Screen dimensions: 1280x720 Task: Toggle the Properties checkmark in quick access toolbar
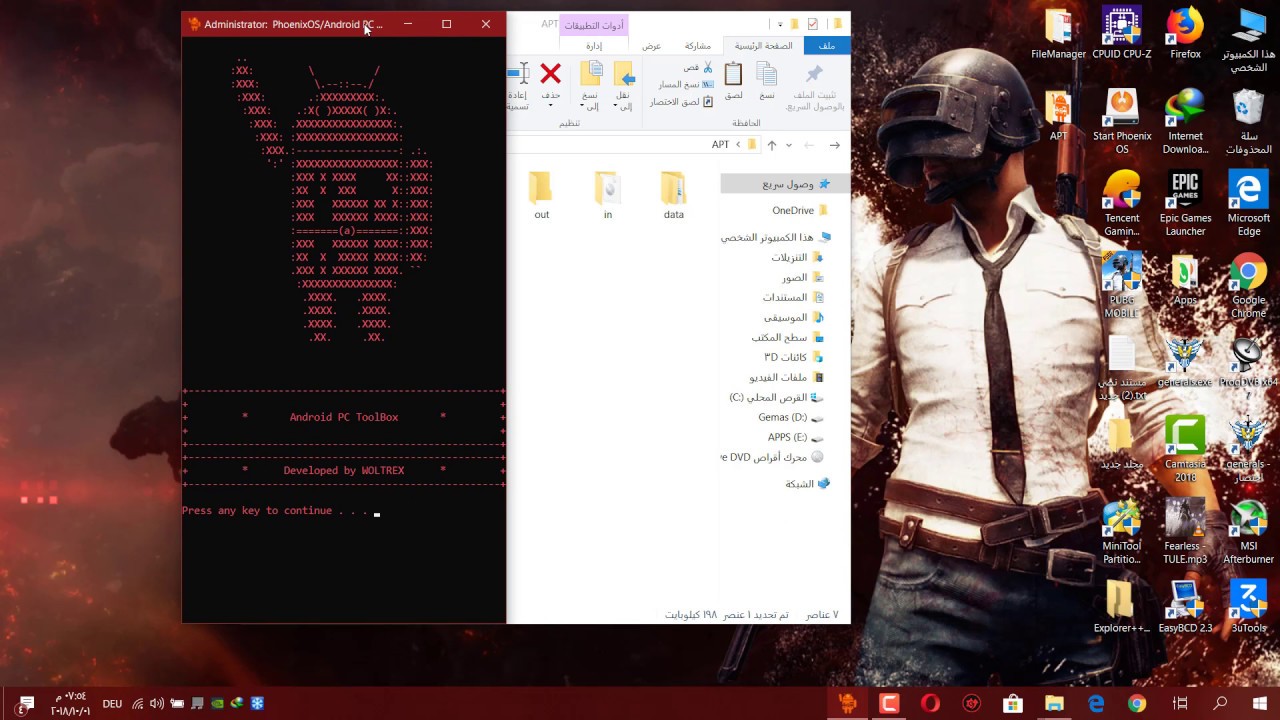point(812,24)
